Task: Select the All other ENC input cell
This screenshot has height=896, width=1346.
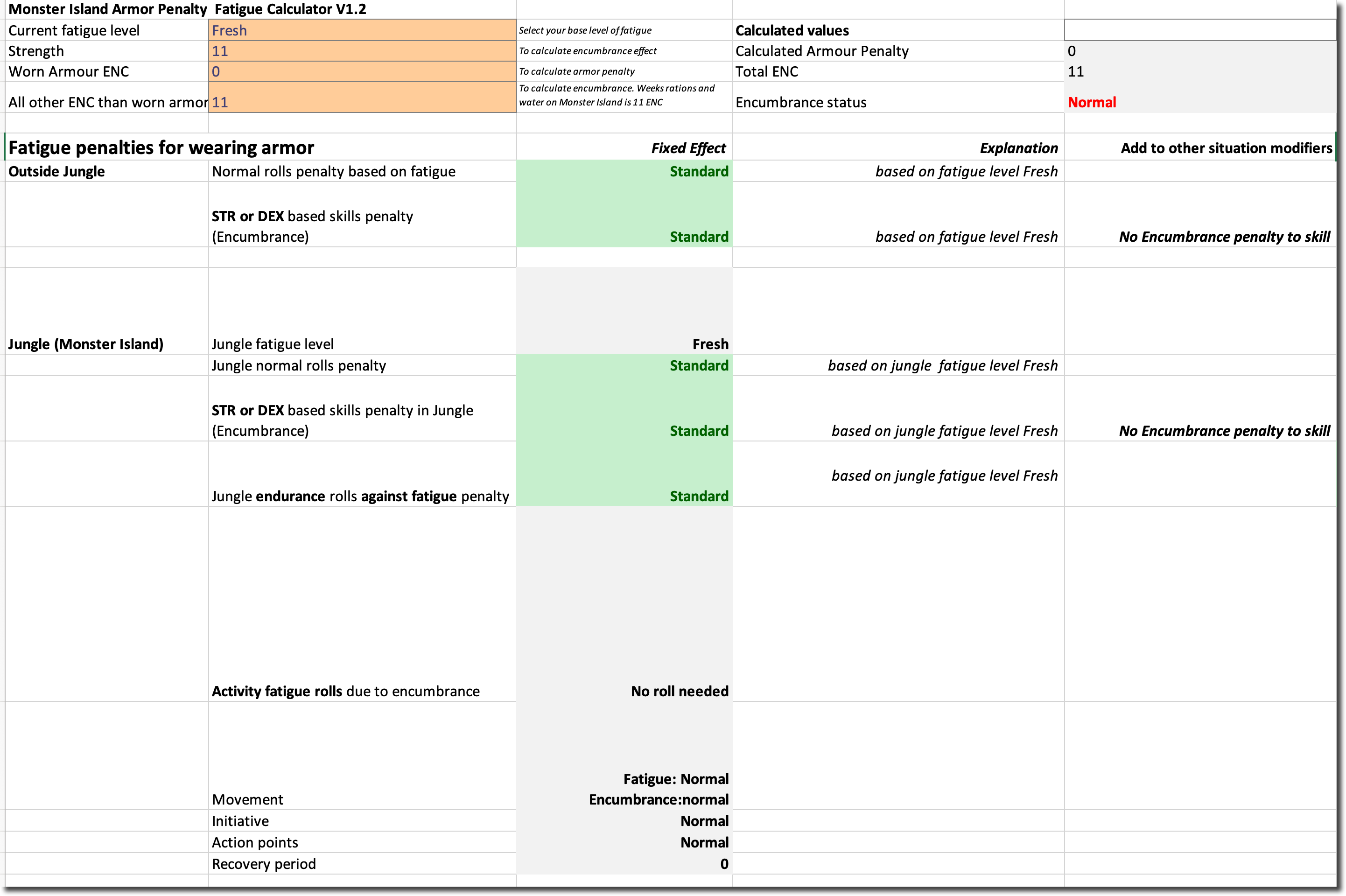Action: 362,98
